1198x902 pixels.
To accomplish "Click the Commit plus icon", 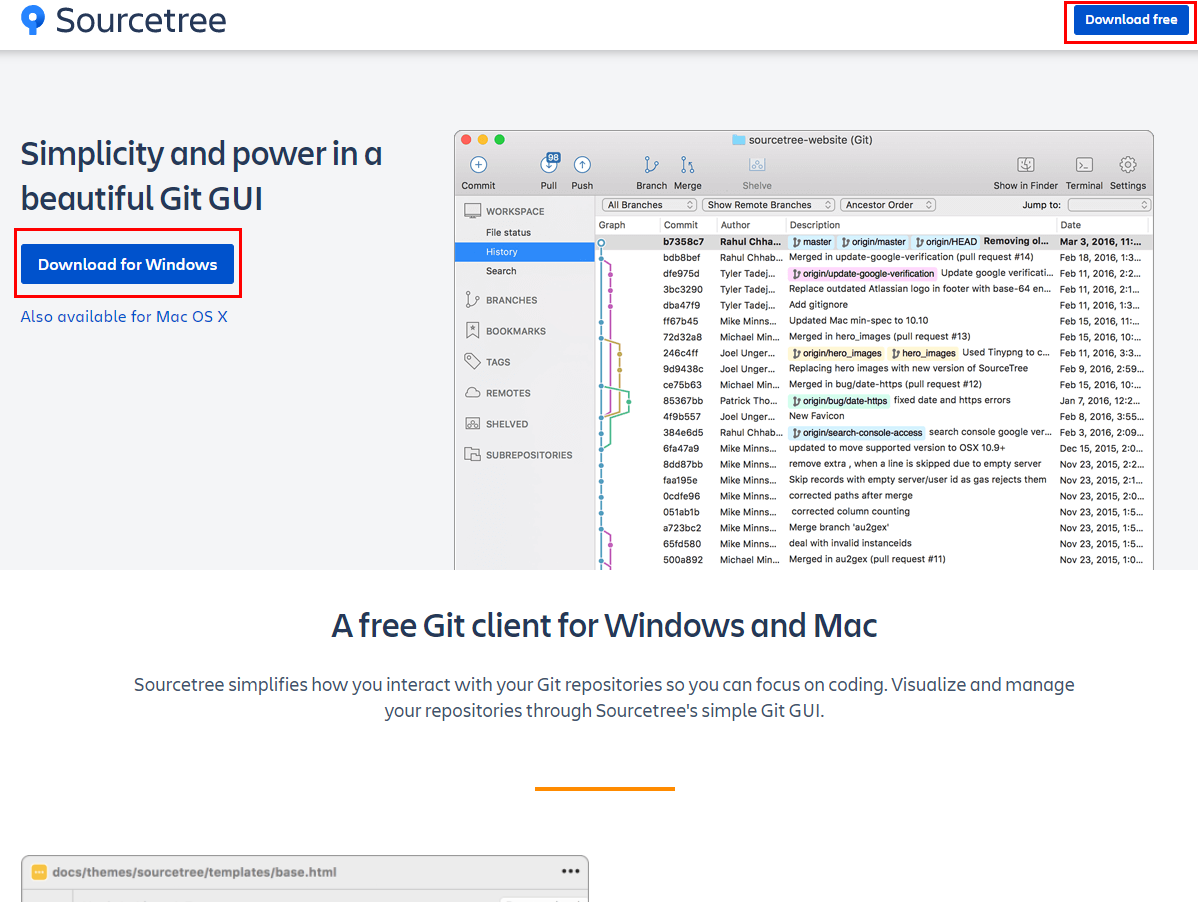I will (478, 164).
